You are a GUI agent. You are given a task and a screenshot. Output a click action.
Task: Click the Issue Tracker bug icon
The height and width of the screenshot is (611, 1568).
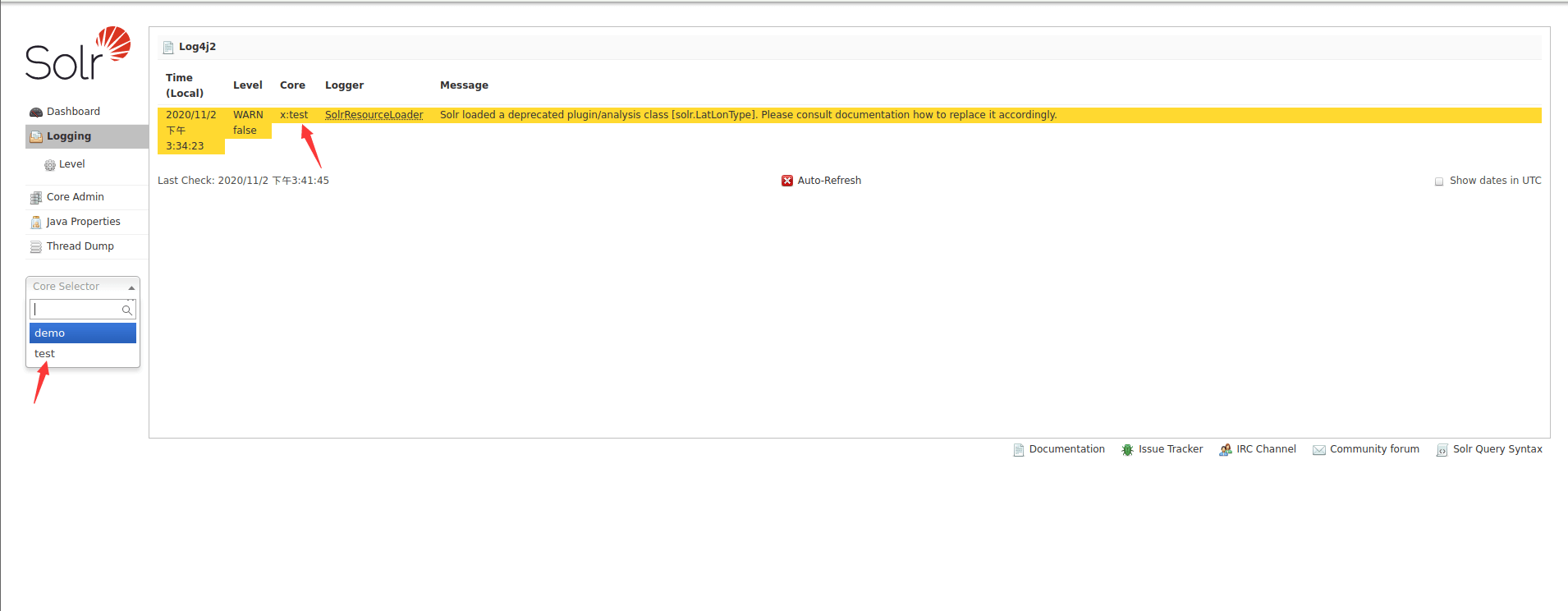coord(1127,450)
